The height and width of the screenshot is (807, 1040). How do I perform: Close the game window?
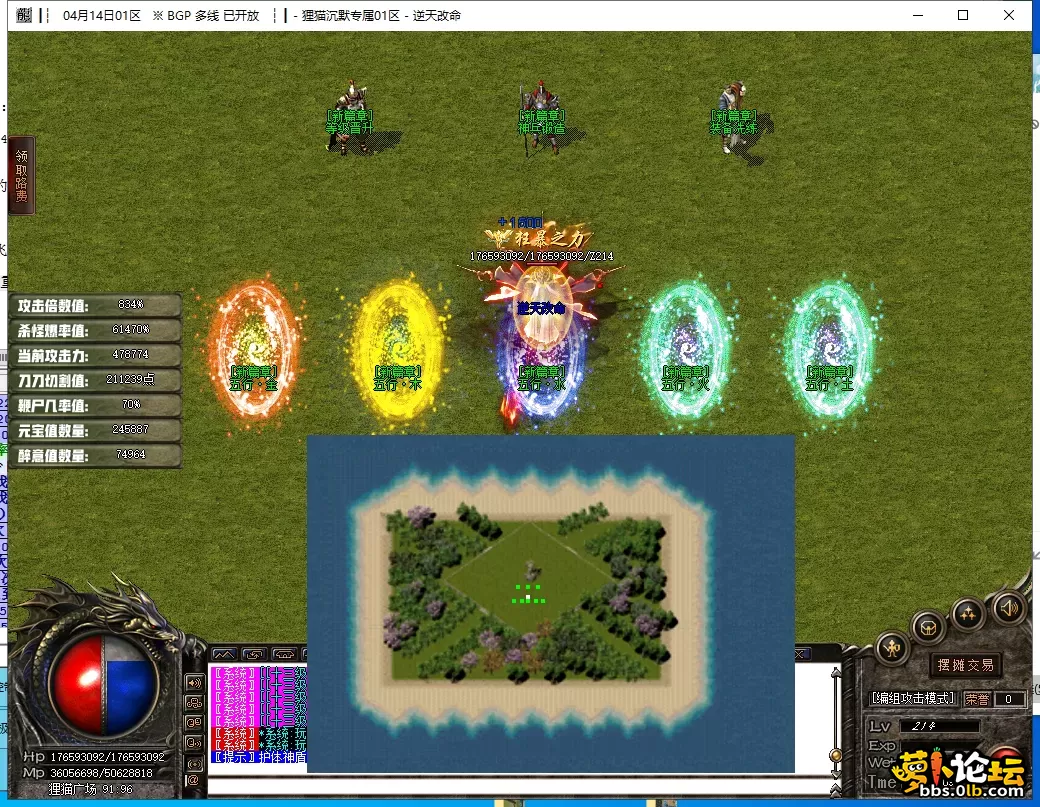point(1009,15)
